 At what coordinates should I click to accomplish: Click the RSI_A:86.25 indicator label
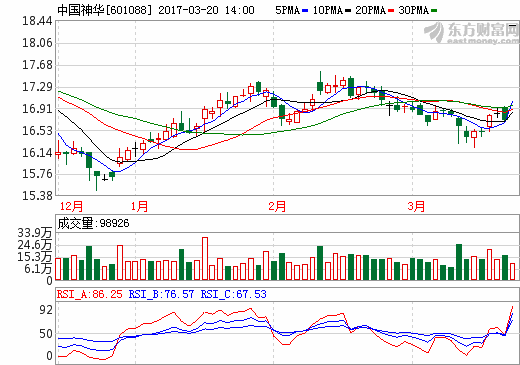click(90, 294)
